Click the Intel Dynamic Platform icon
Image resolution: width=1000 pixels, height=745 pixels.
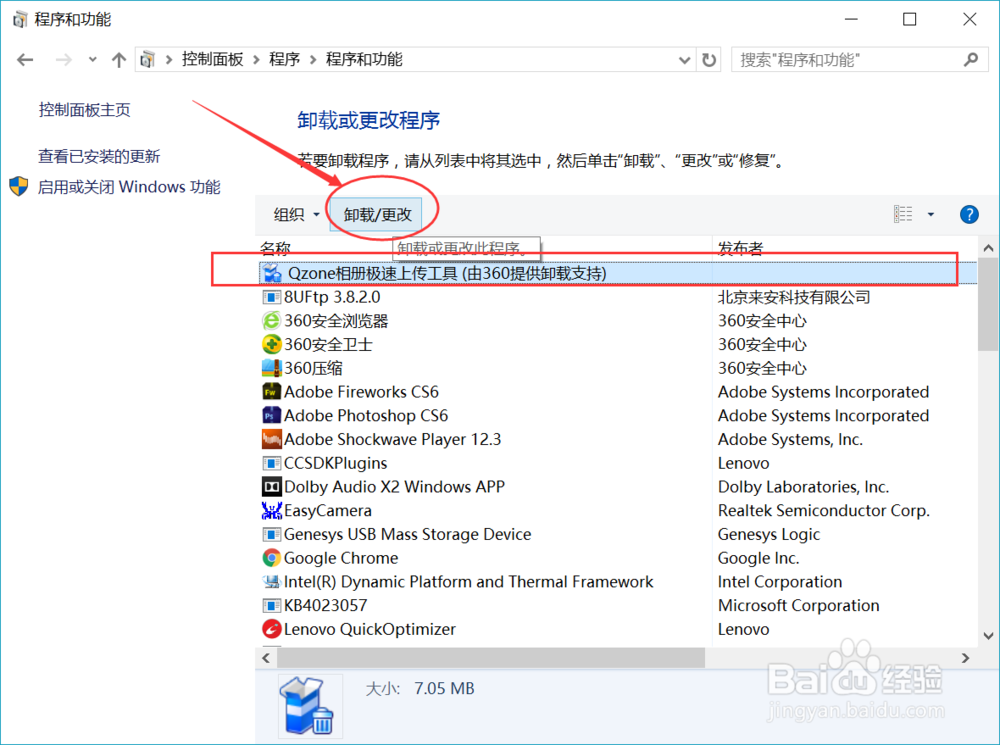272,582
